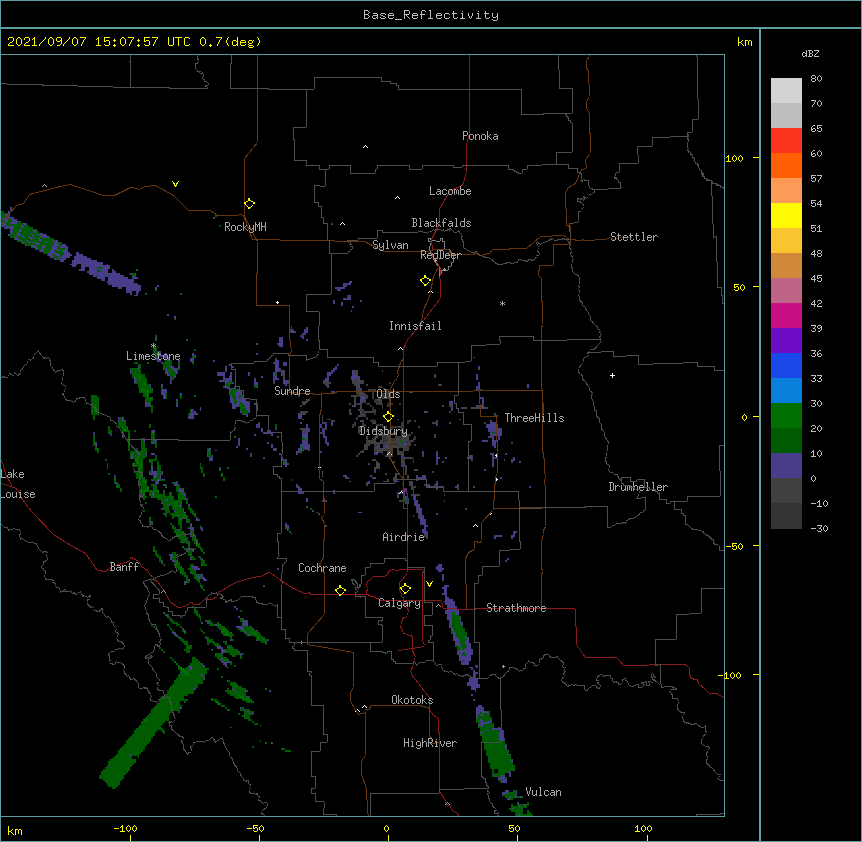Pick the bright yellow swatch in dBZ legend
The image size is (862, 842).
pyautogui.click(x=786, y=215)
